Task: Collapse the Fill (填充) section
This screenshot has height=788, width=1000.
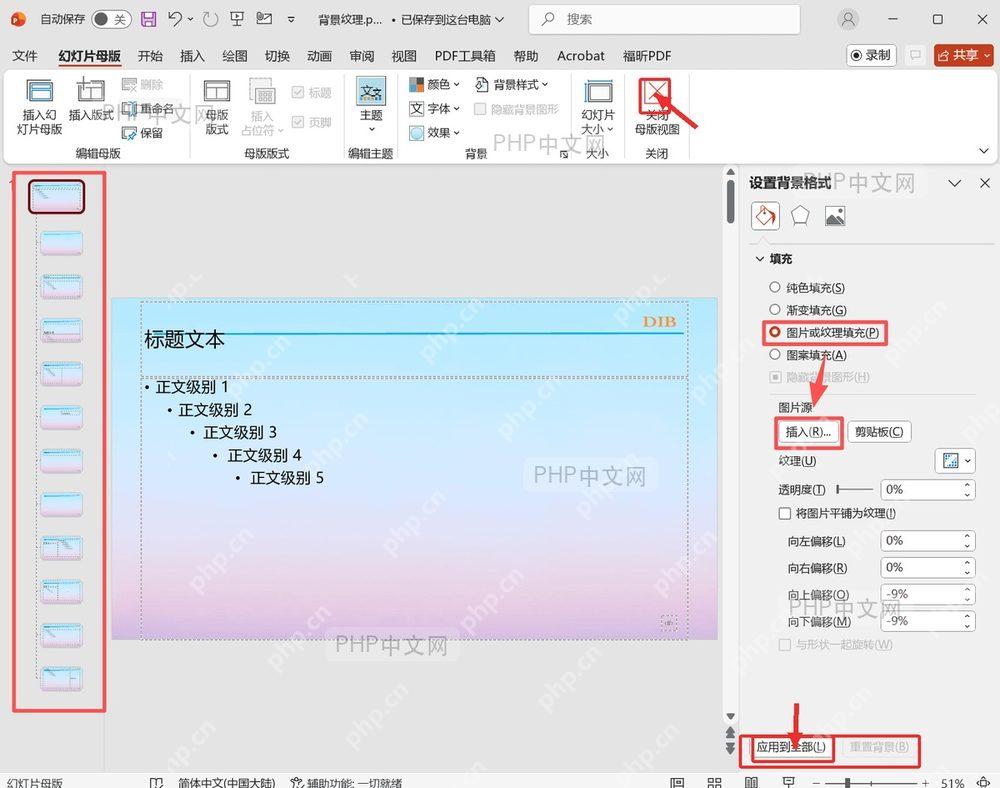Action: pyautogui.click(x=760, y=259)
